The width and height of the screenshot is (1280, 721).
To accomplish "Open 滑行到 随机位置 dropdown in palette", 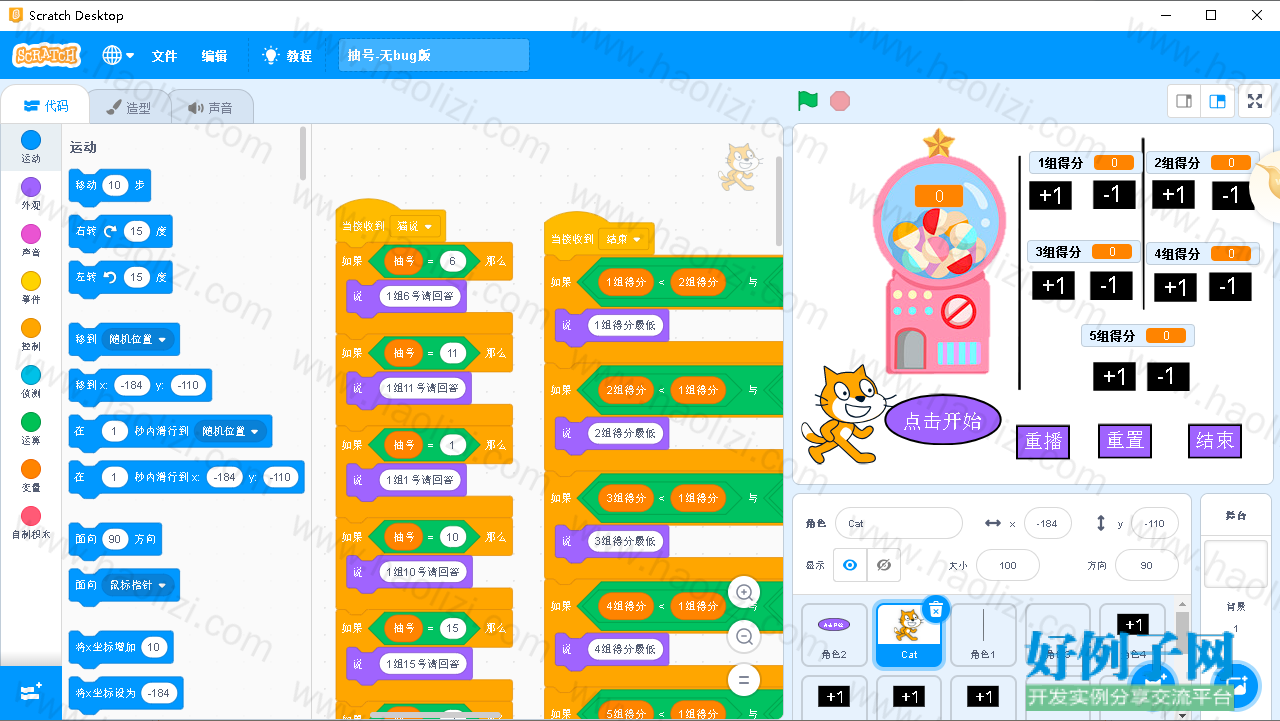I will point(230,431).
